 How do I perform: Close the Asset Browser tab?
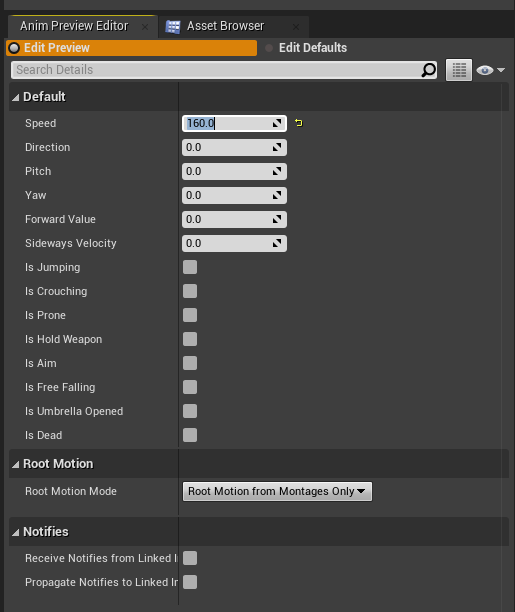(296, 27)
